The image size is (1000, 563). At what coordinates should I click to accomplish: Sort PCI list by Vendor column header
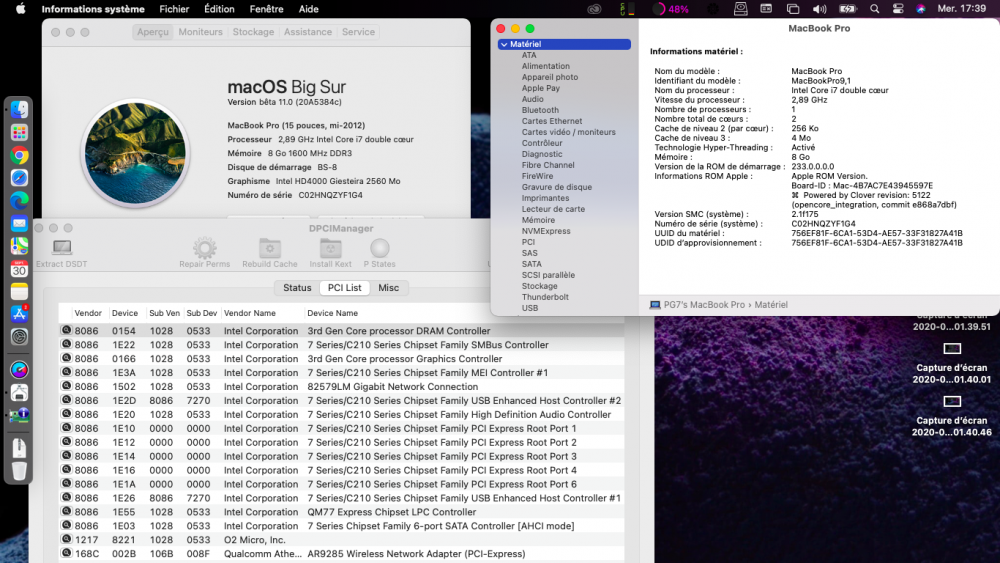pyautogui.click(x=88, y=313)
